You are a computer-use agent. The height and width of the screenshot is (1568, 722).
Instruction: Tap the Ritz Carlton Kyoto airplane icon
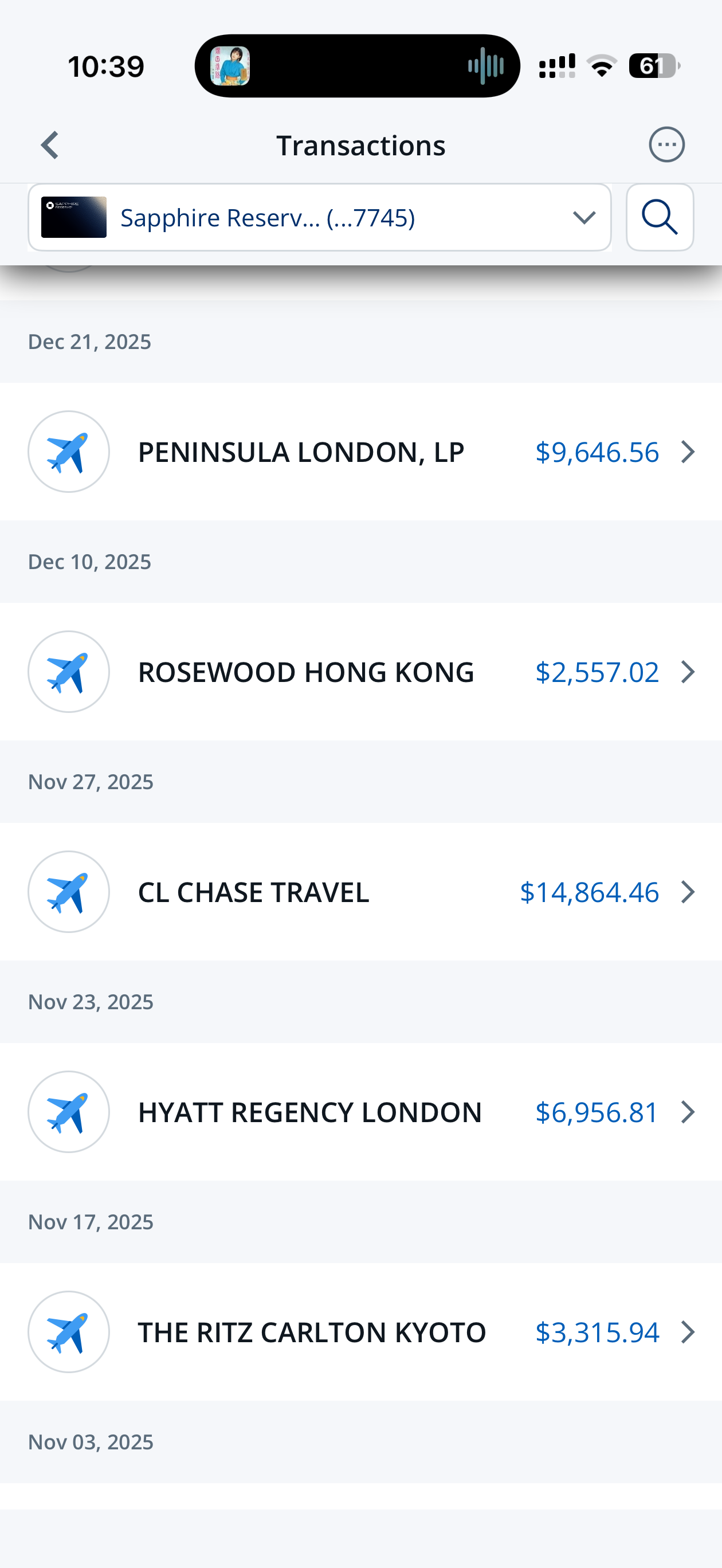coord(69,1332)
